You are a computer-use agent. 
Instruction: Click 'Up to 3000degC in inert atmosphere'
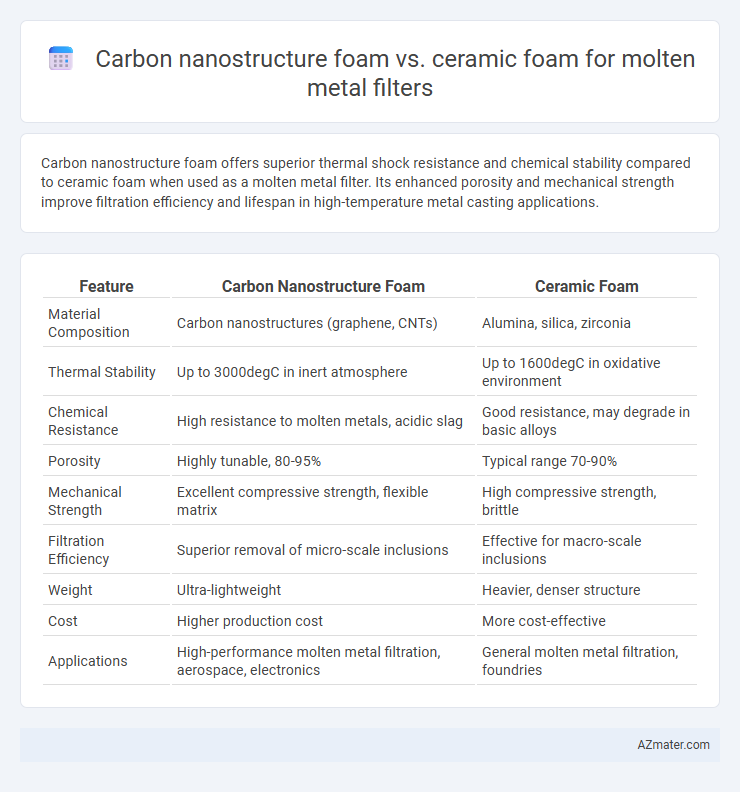[292, 372]
